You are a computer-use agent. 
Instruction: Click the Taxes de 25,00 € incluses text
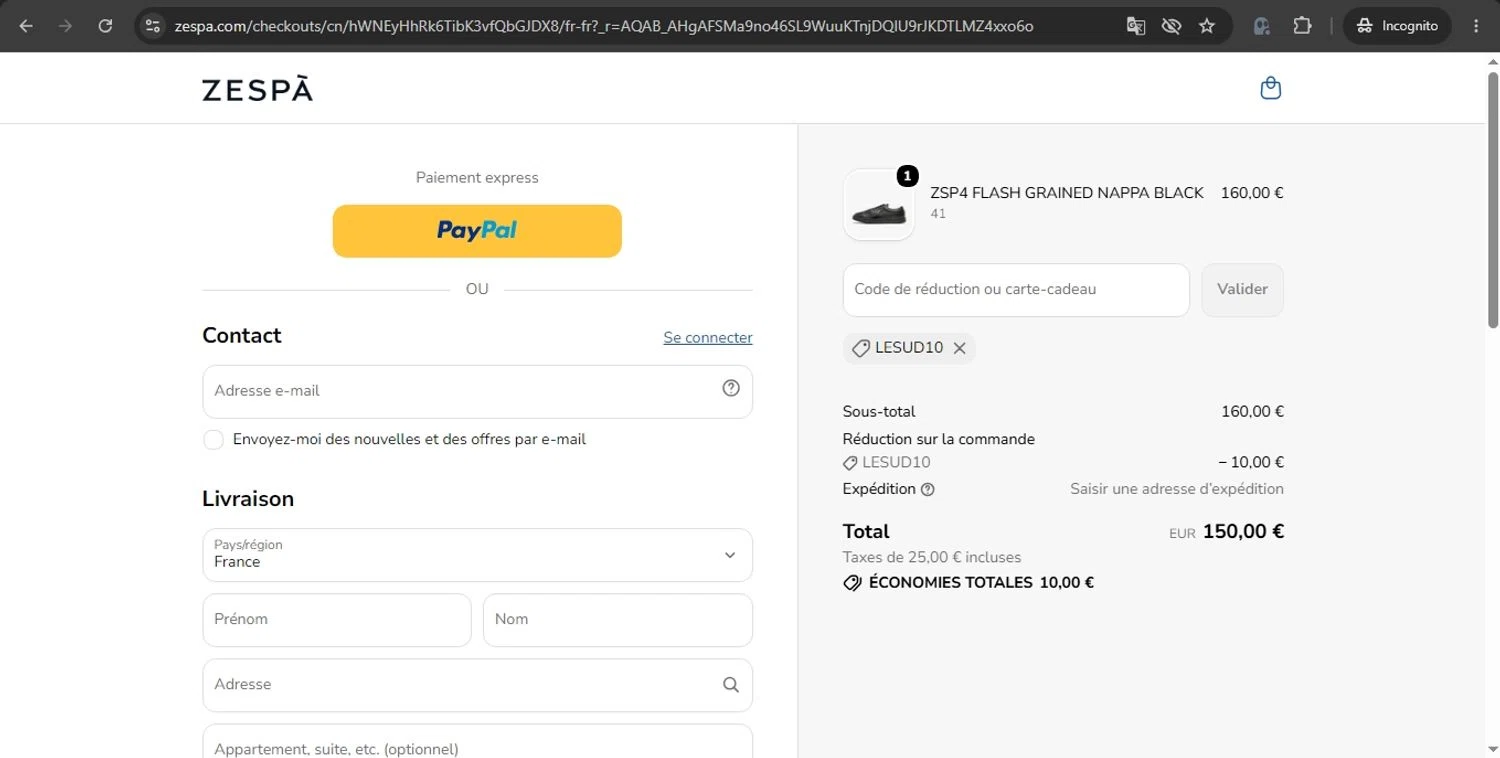932,558
